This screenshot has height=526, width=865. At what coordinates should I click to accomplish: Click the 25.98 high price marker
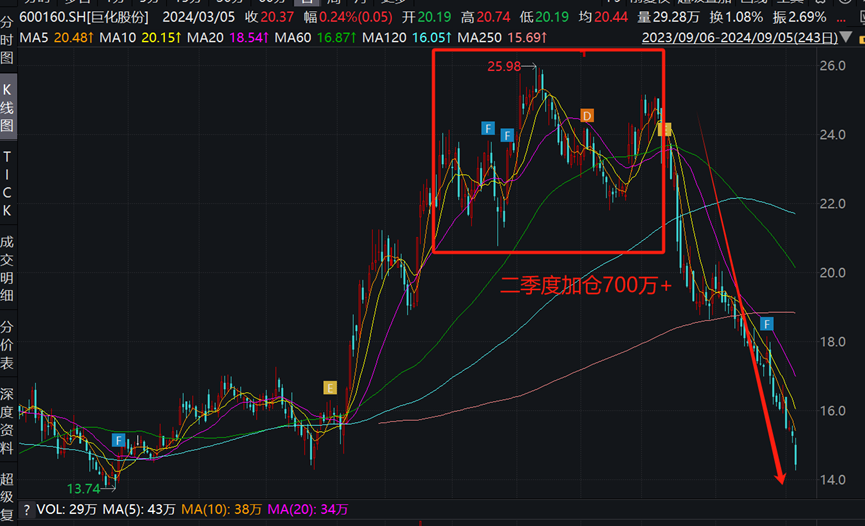pos(504,67)
